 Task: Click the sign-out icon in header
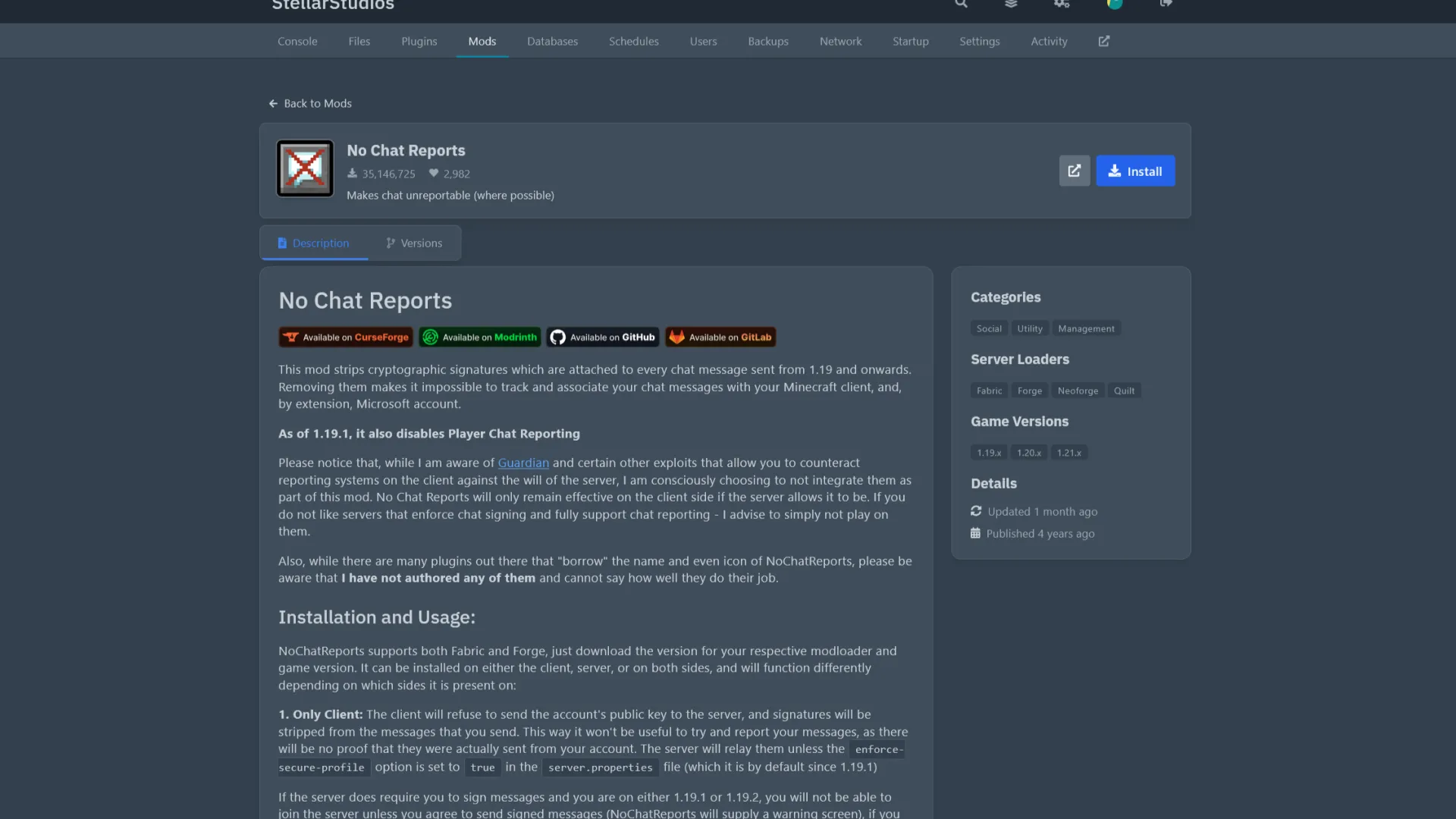1166,4
